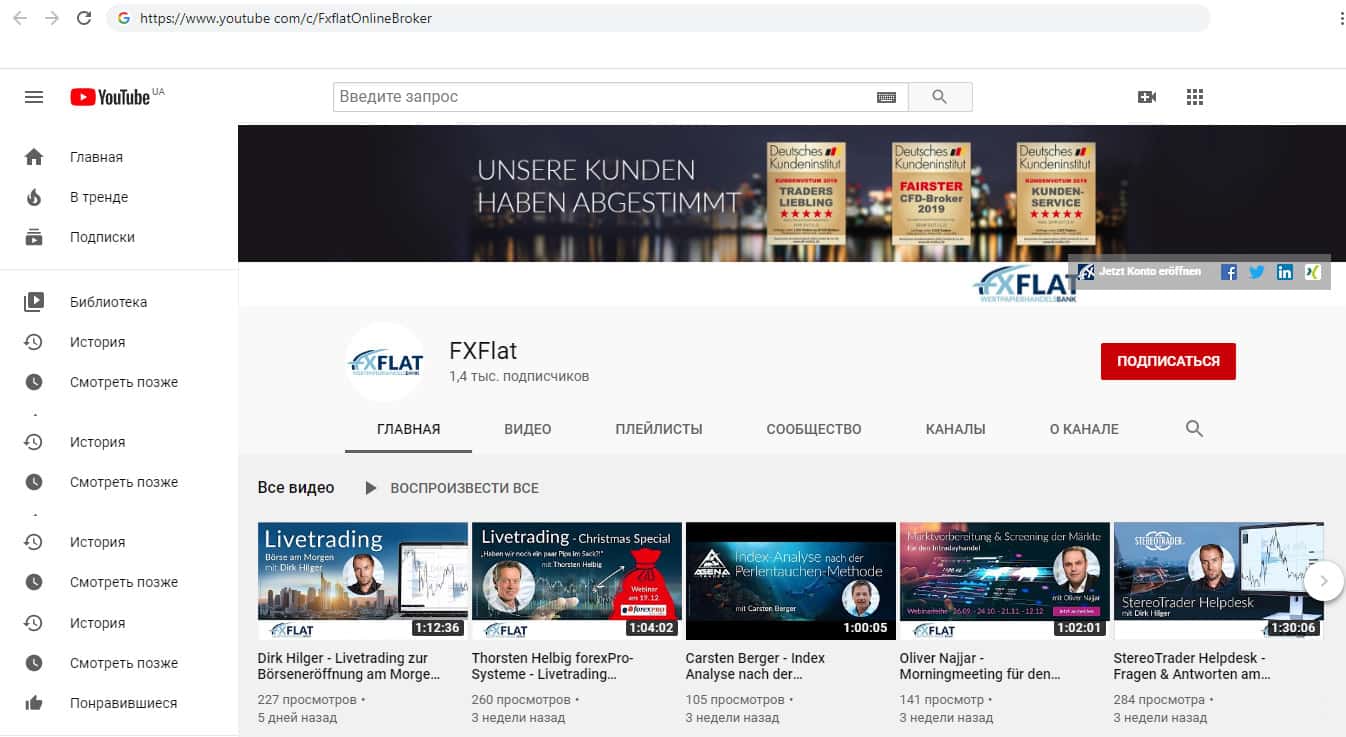The image size is (1346, 737).
Task: Open the LinkedIn link in channel banner
Action: coord(1285,272)
